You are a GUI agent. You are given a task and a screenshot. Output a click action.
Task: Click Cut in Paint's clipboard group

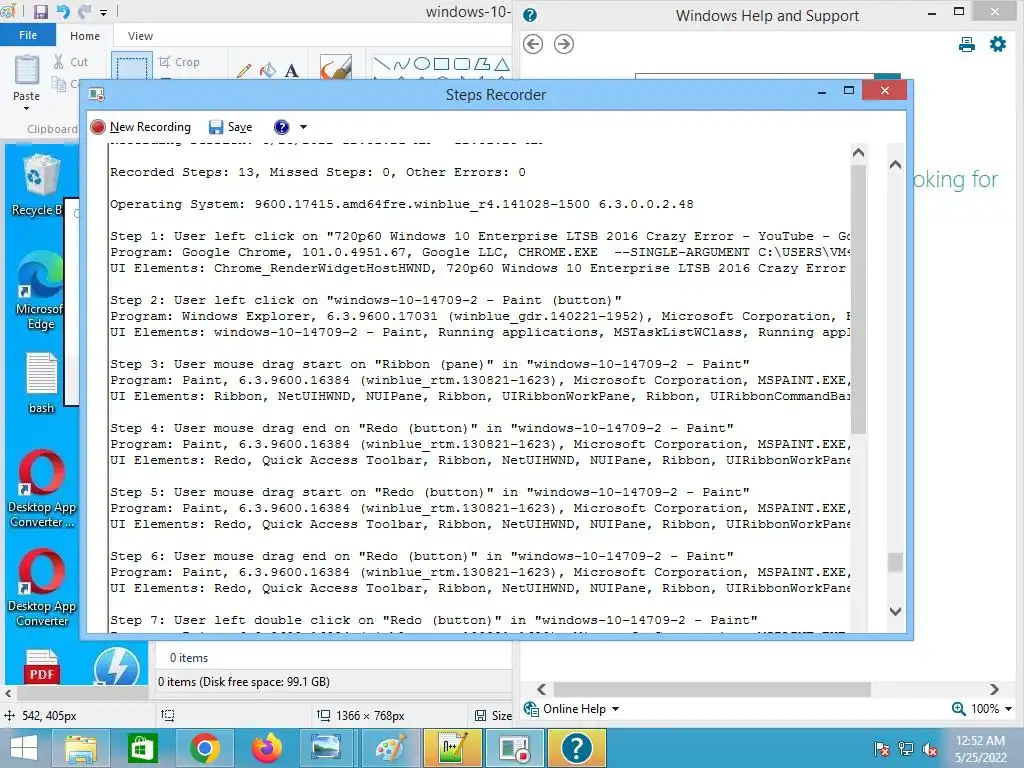coord(71,62)
